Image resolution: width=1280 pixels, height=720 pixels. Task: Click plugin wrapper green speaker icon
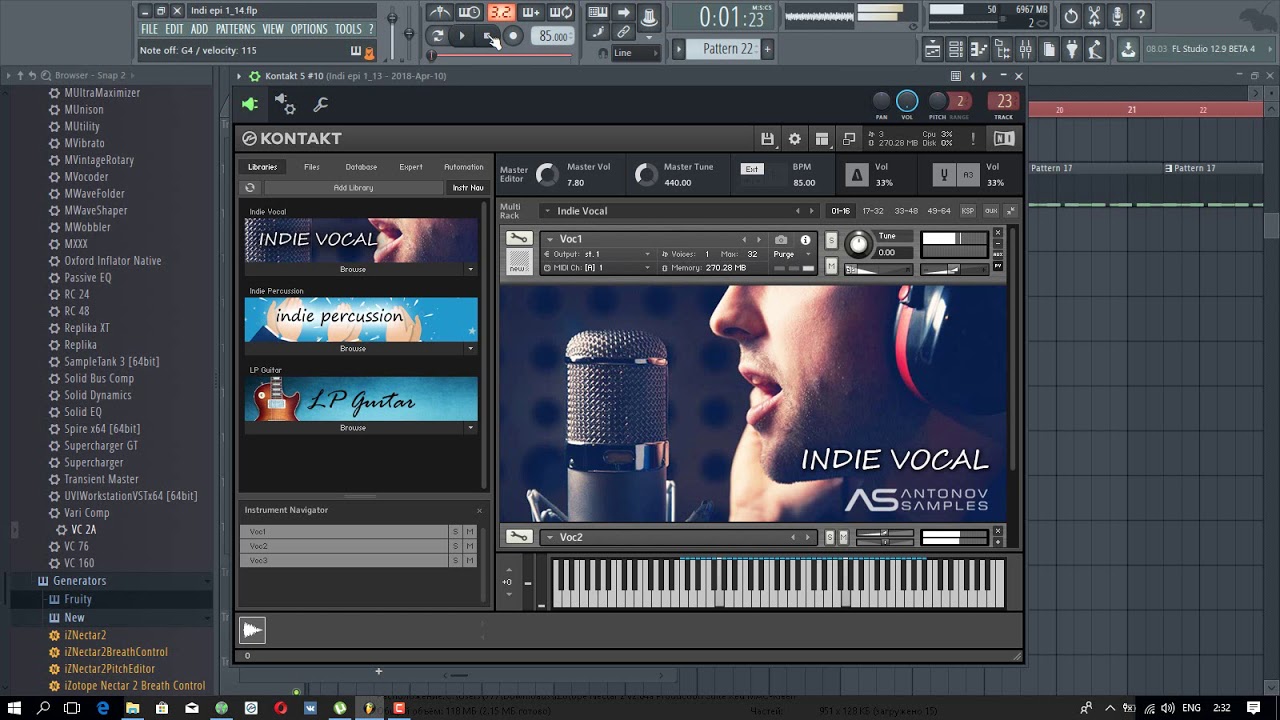pos(250,104)
